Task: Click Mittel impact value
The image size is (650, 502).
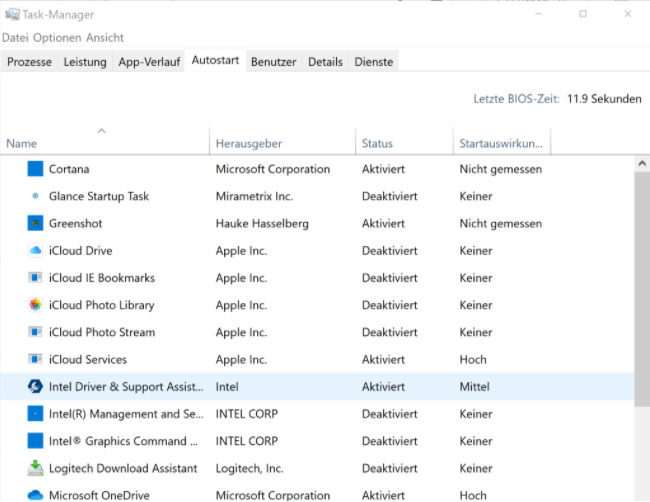Action: 475,387
